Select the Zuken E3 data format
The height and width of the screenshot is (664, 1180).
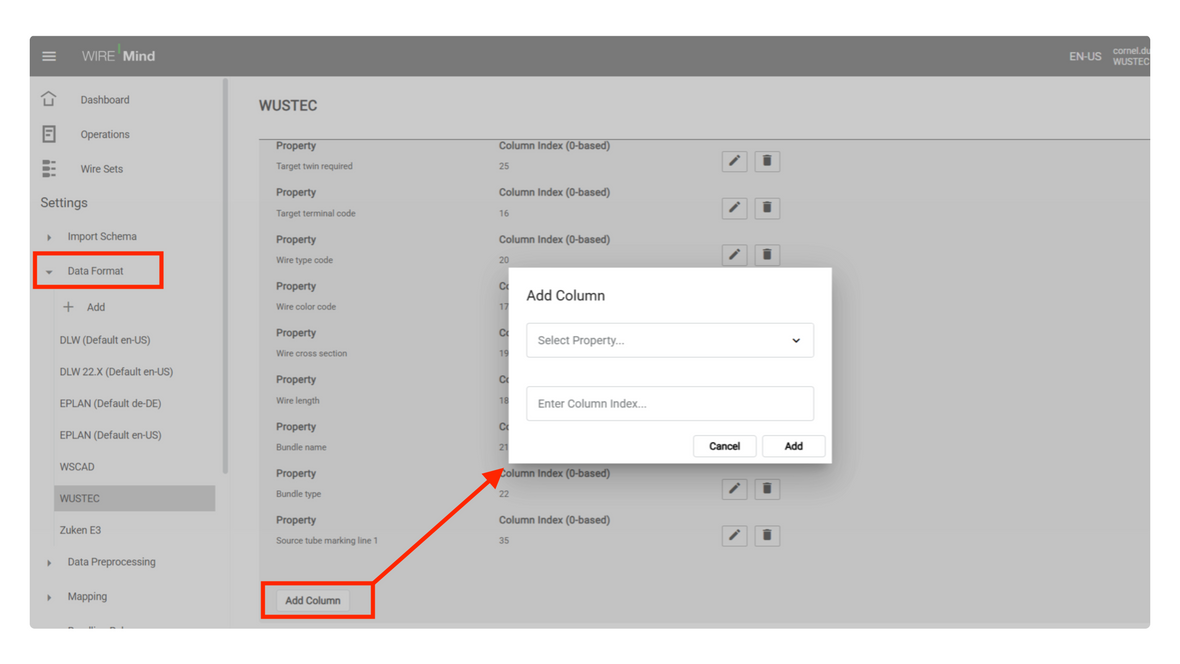[x=80, y=530]
